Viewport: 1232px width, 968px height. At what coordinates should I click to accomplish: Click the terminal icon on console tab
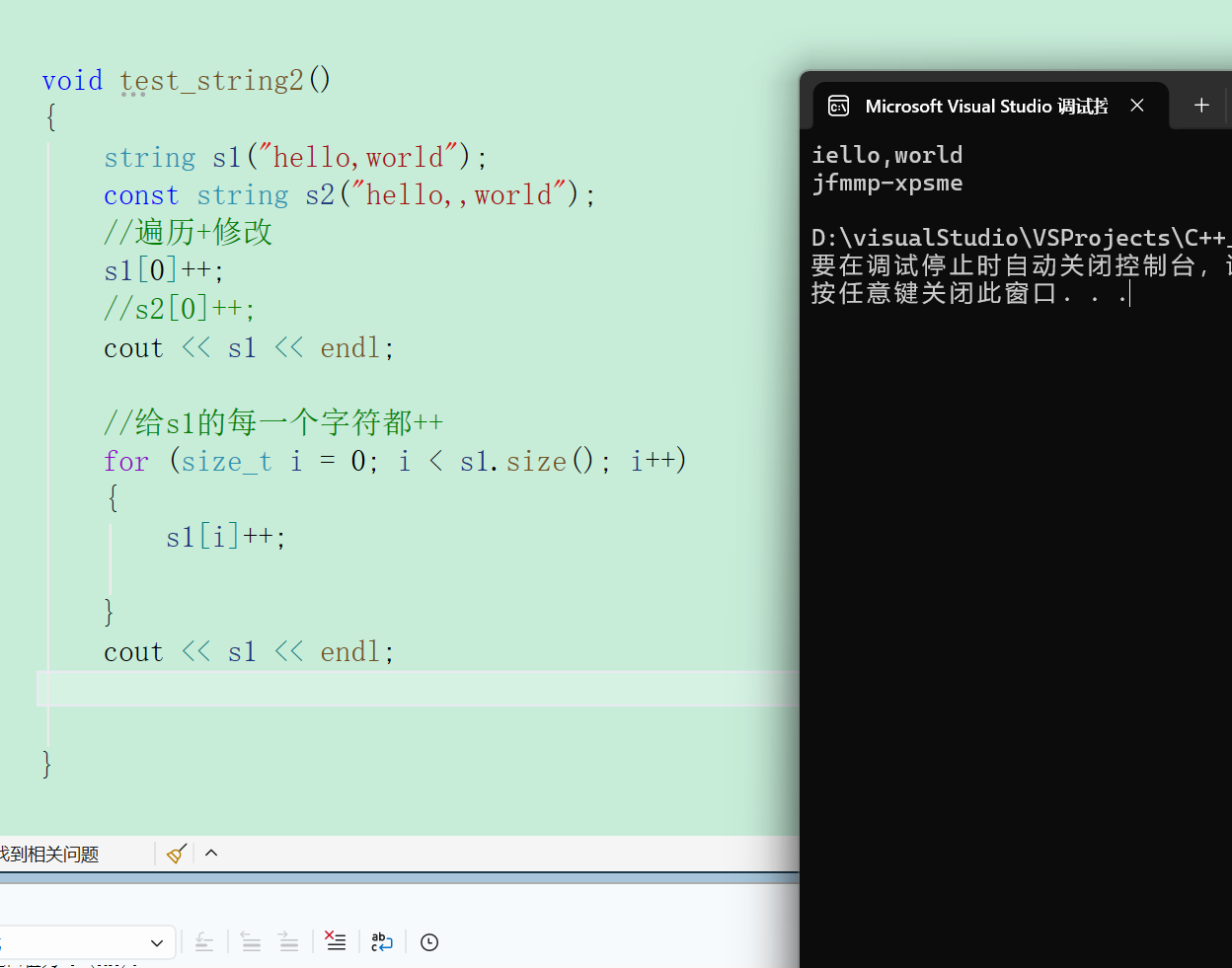click(838, 106)
